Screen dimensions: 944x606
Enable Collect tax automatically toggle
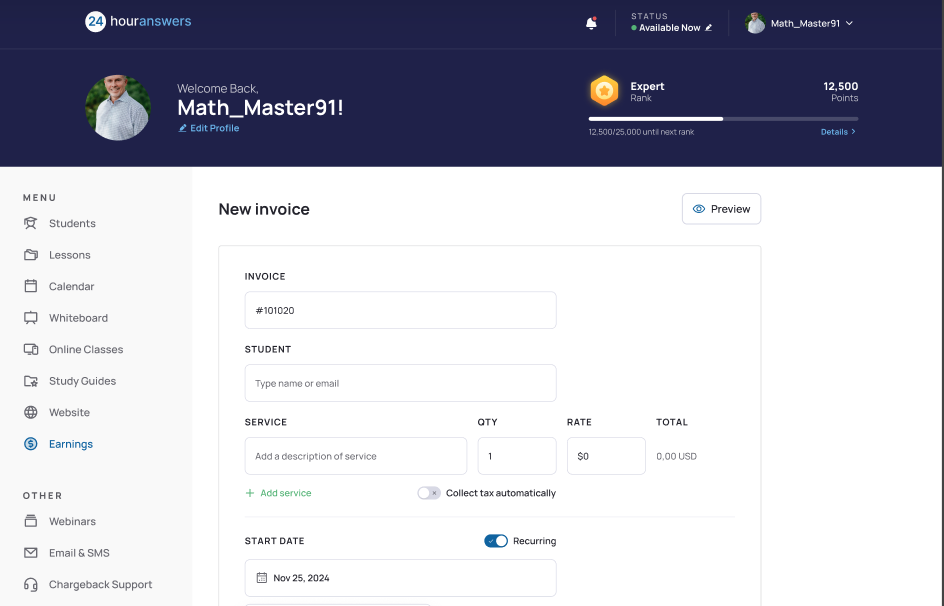[x=429, y=493]
